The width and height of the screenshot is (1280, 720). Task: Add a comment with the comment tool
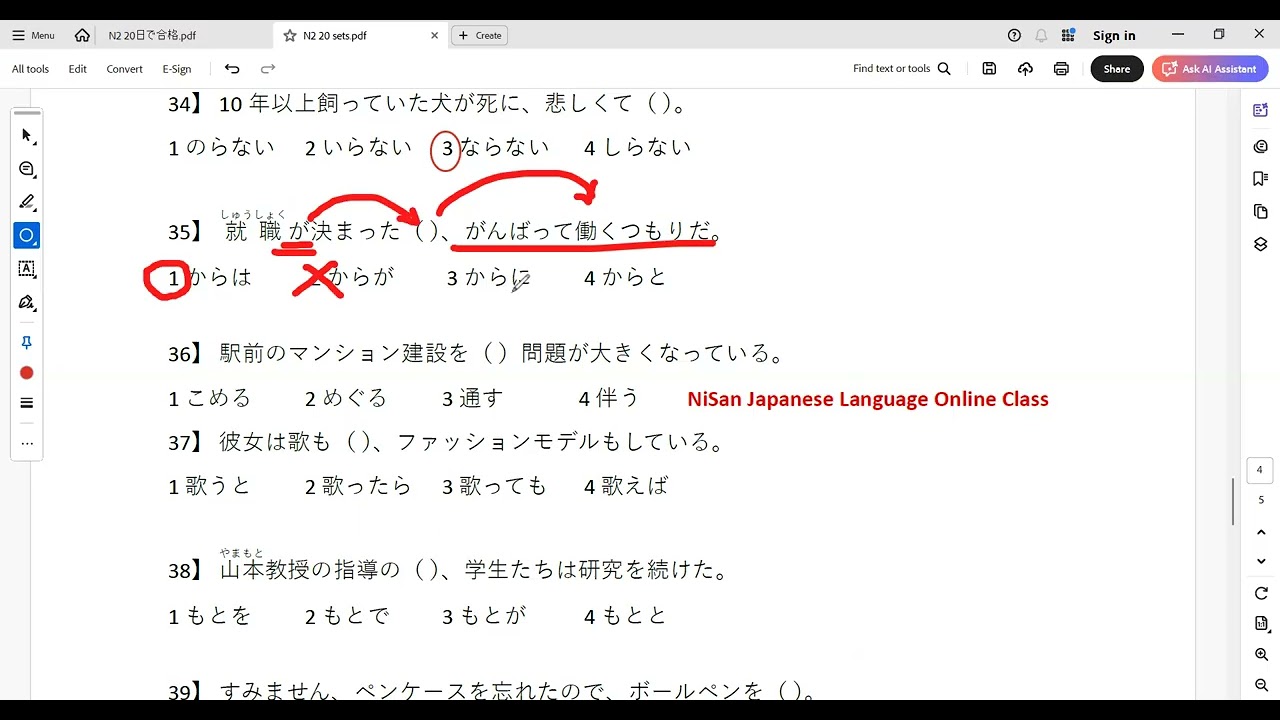[x=27, y=169]
